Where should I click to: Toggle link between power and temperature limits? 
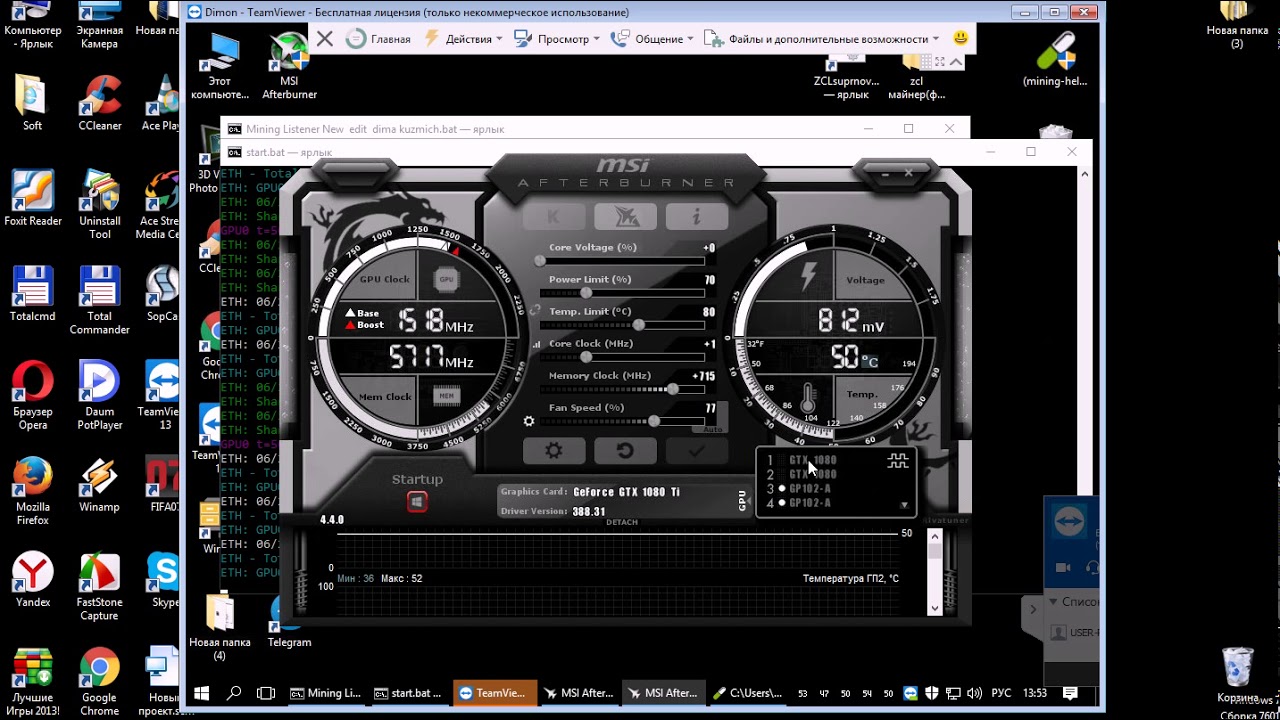pyautogui.click(x=535, y=311)
